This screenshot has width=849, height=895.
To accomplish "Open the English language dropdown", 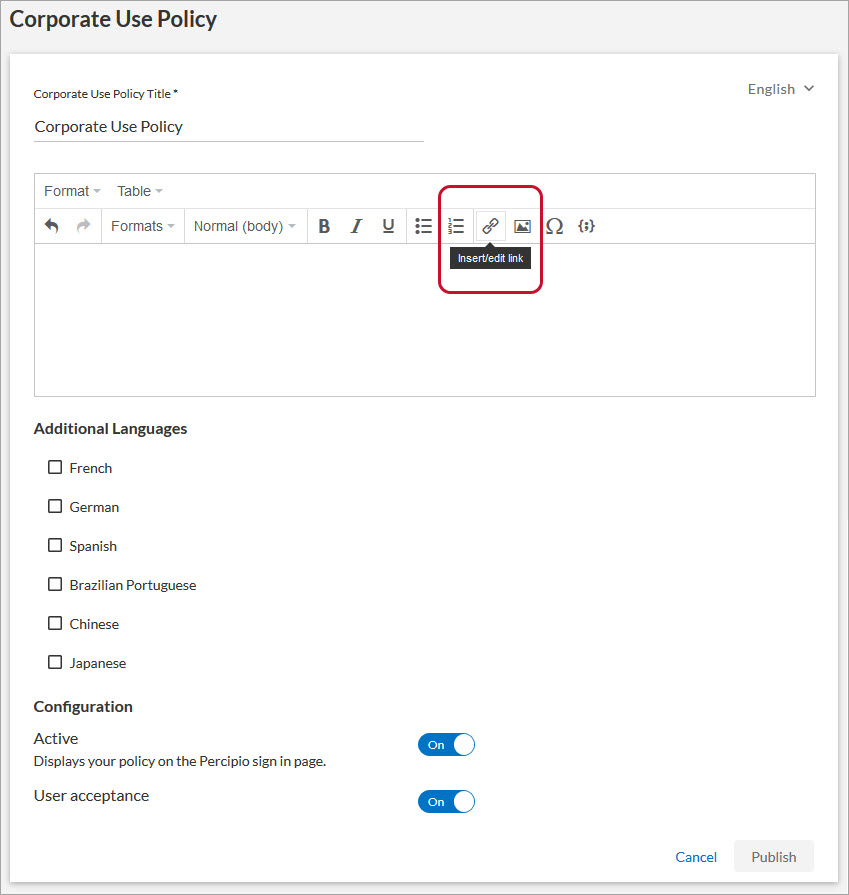I will pos(780,89).
